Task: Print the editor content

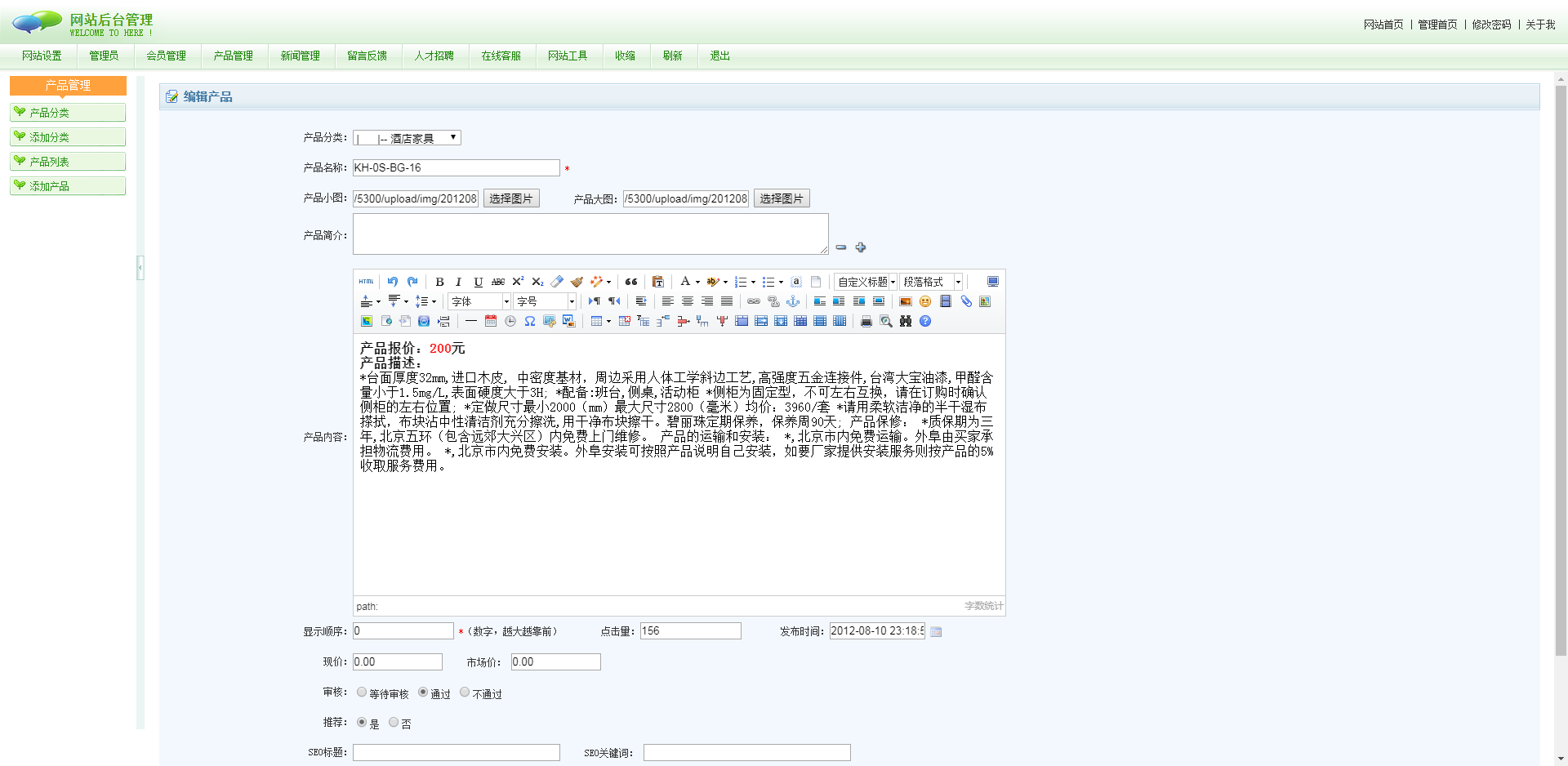Action: [866, 321]
